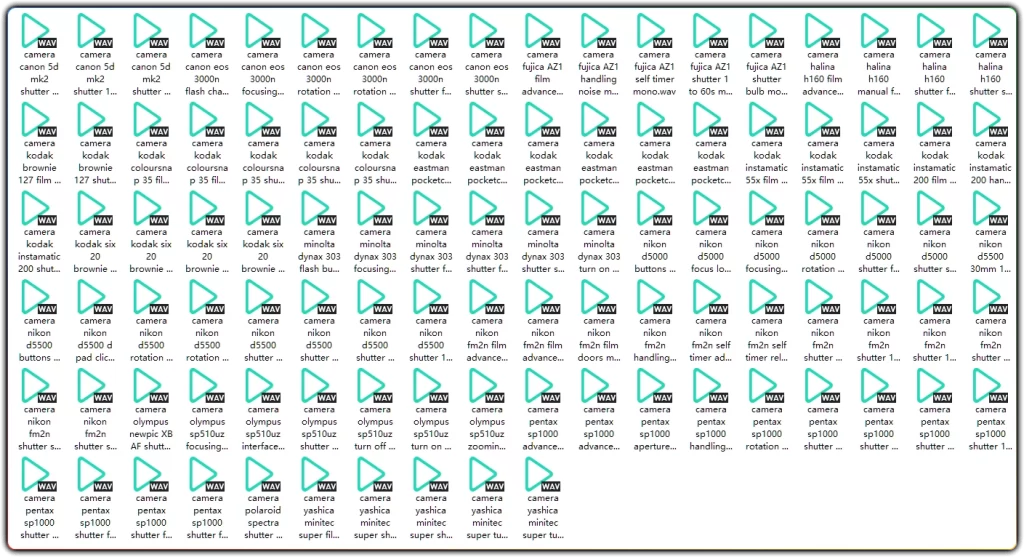Pick the minolta dynax 303 turn on icon

[599, 208]
